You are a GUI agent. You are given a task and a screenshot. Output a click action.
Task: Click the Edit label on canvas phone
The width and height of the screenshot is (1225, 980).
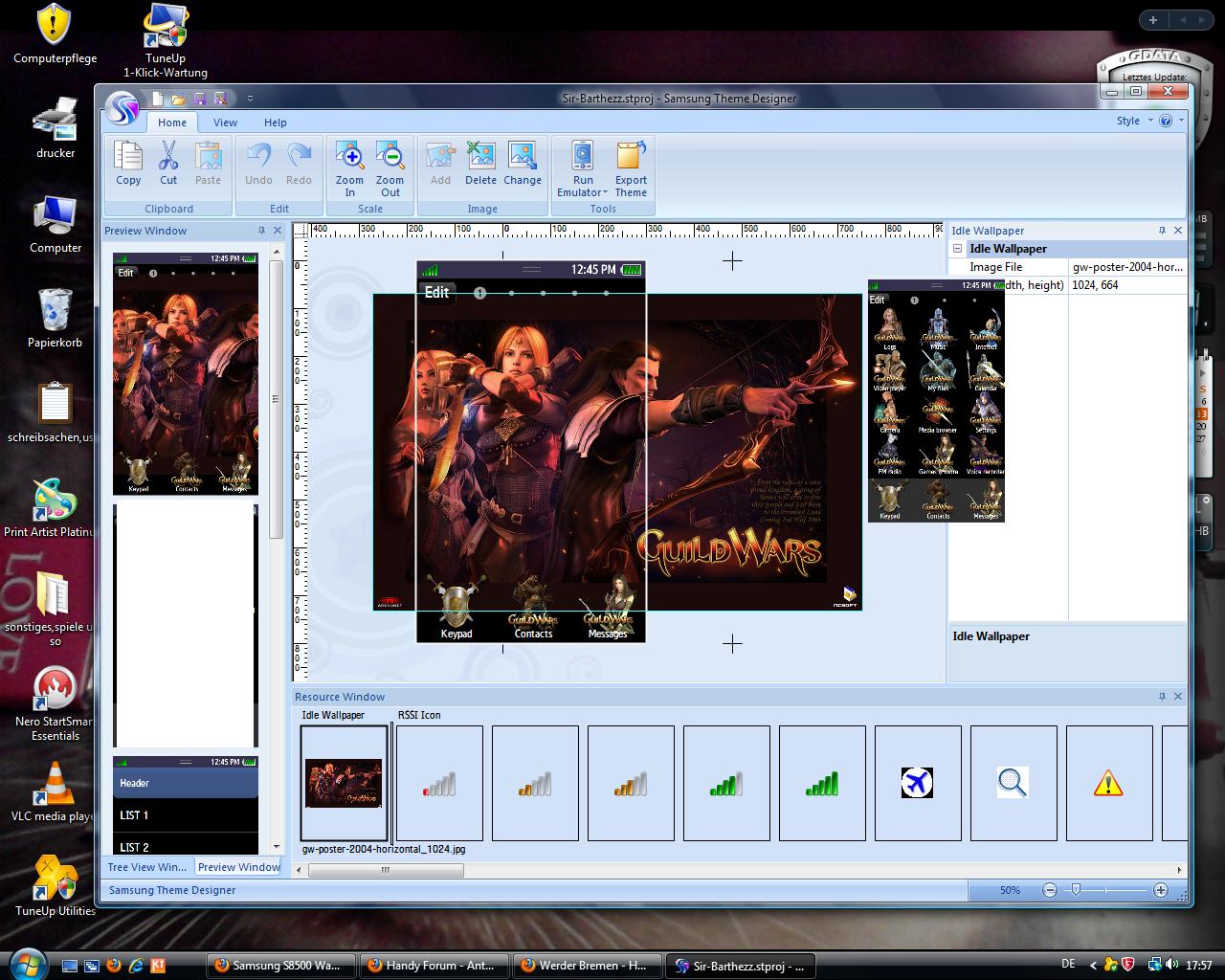[x=436, y=293]
